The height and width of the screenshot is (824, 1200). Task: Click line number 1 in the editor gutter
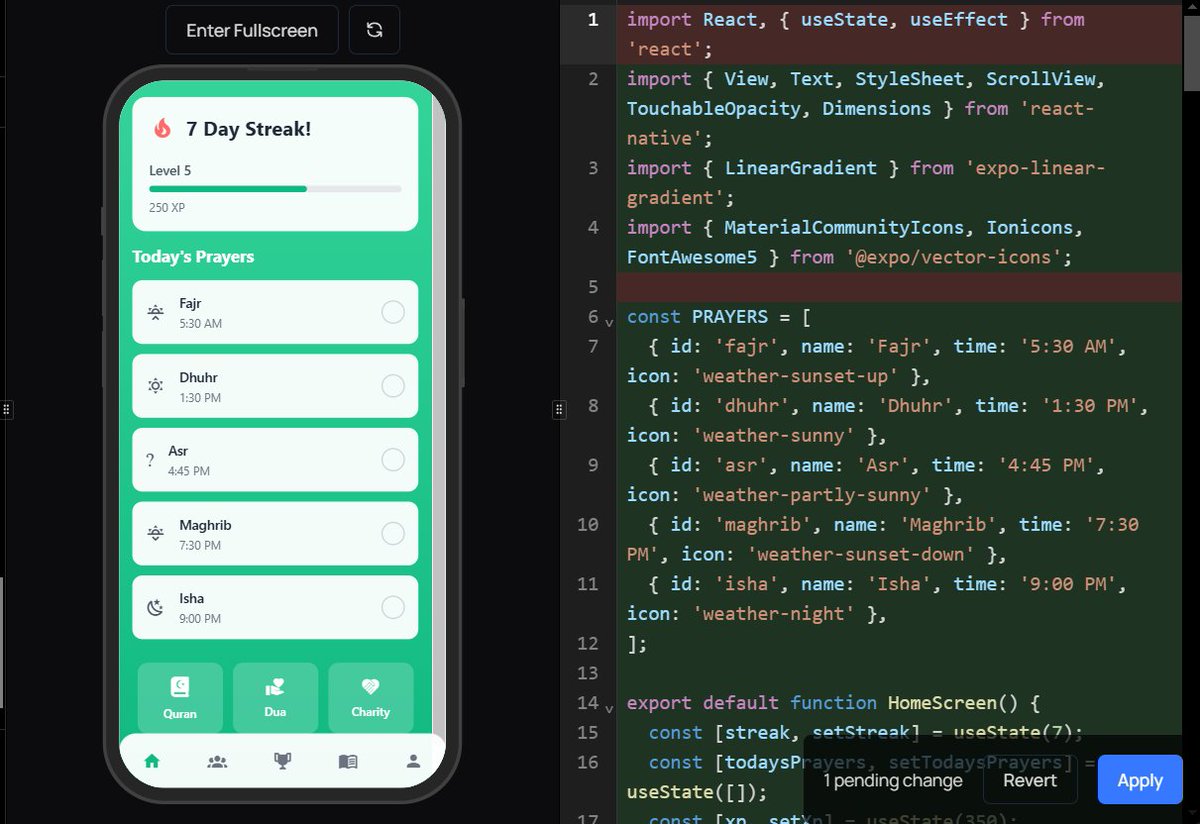coord(593,19)
